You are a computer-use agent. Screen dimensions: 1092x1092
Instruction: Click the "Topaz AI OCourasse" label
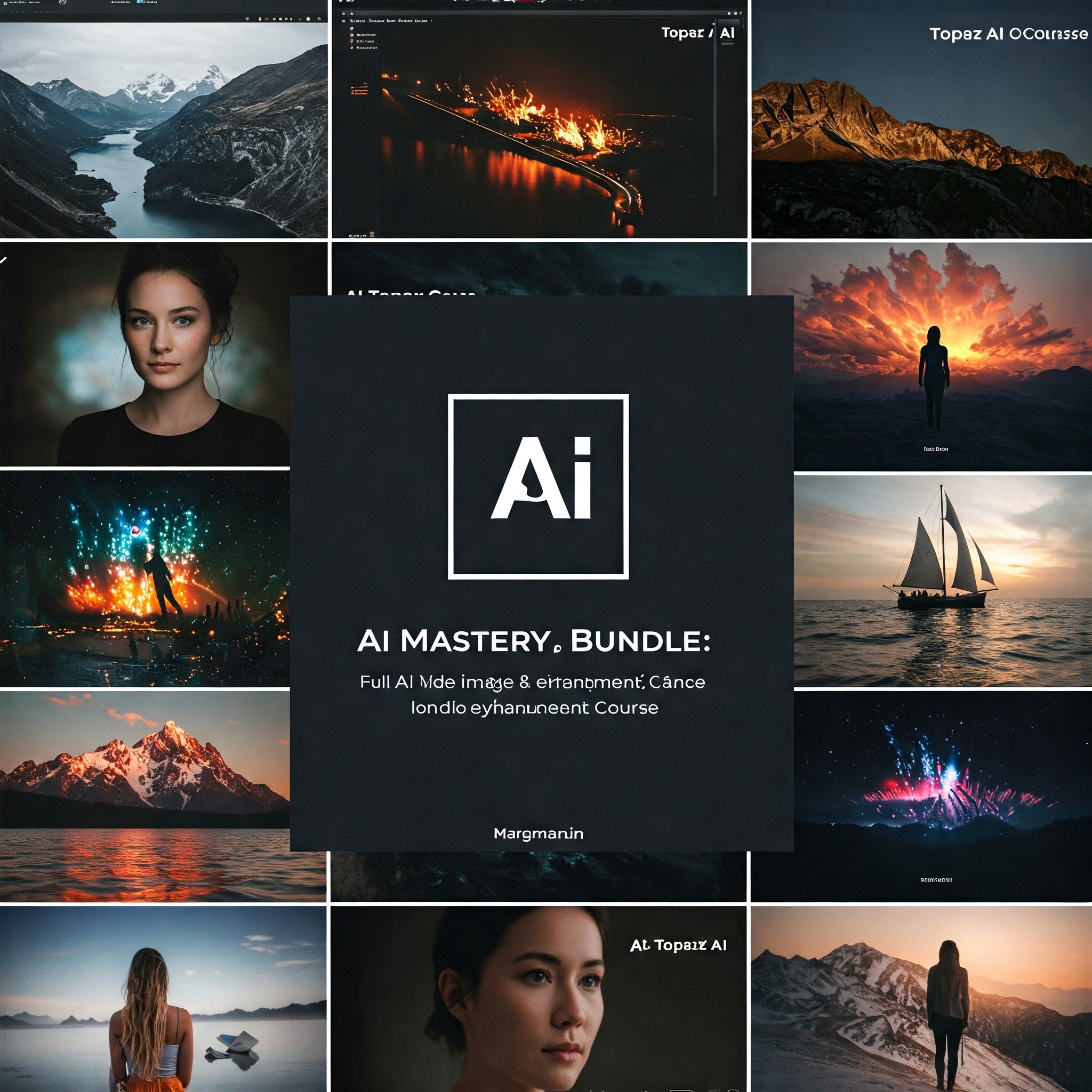point(1008,34)
